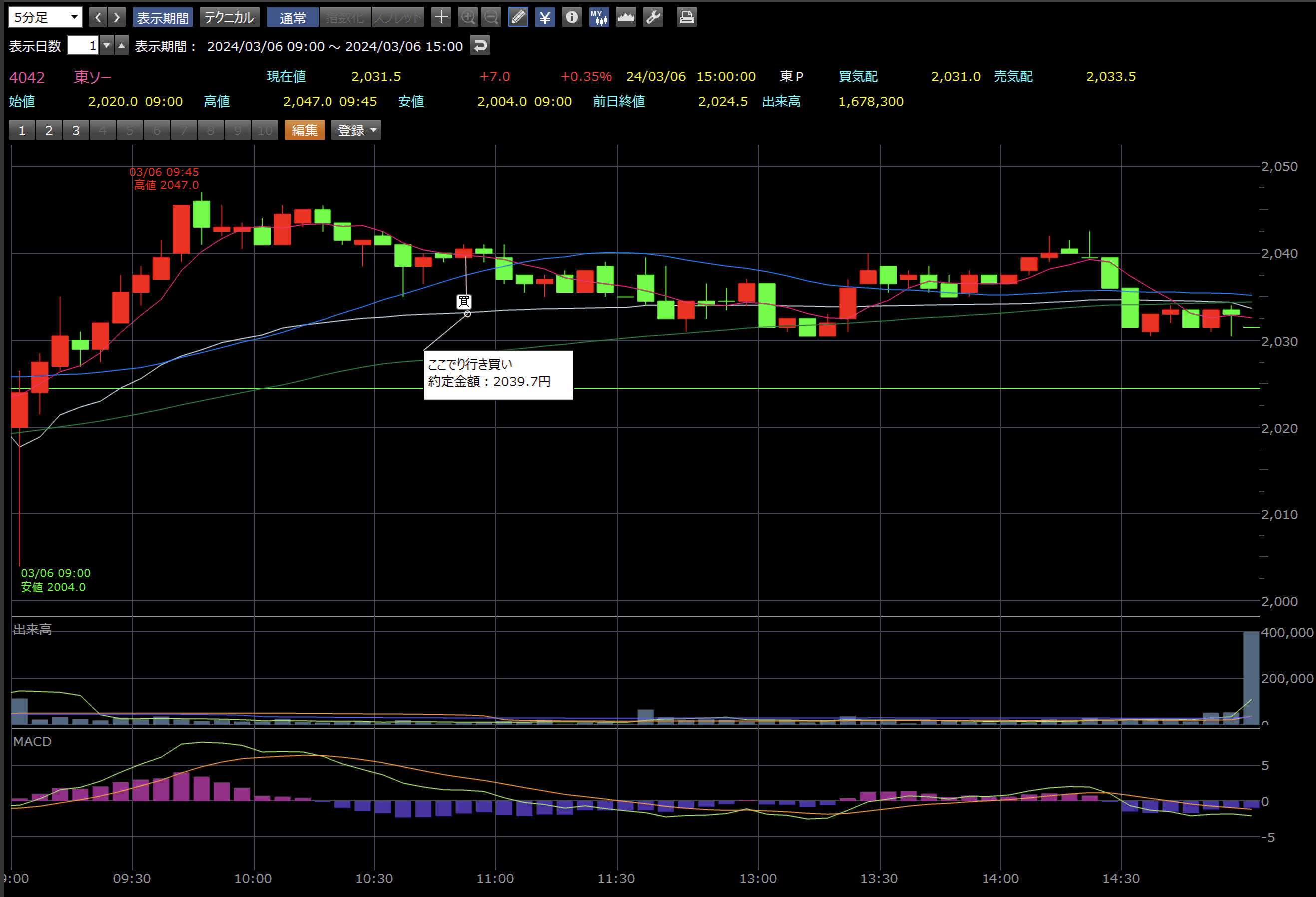Toggle the 表示期間 button

tap(162, 17)
